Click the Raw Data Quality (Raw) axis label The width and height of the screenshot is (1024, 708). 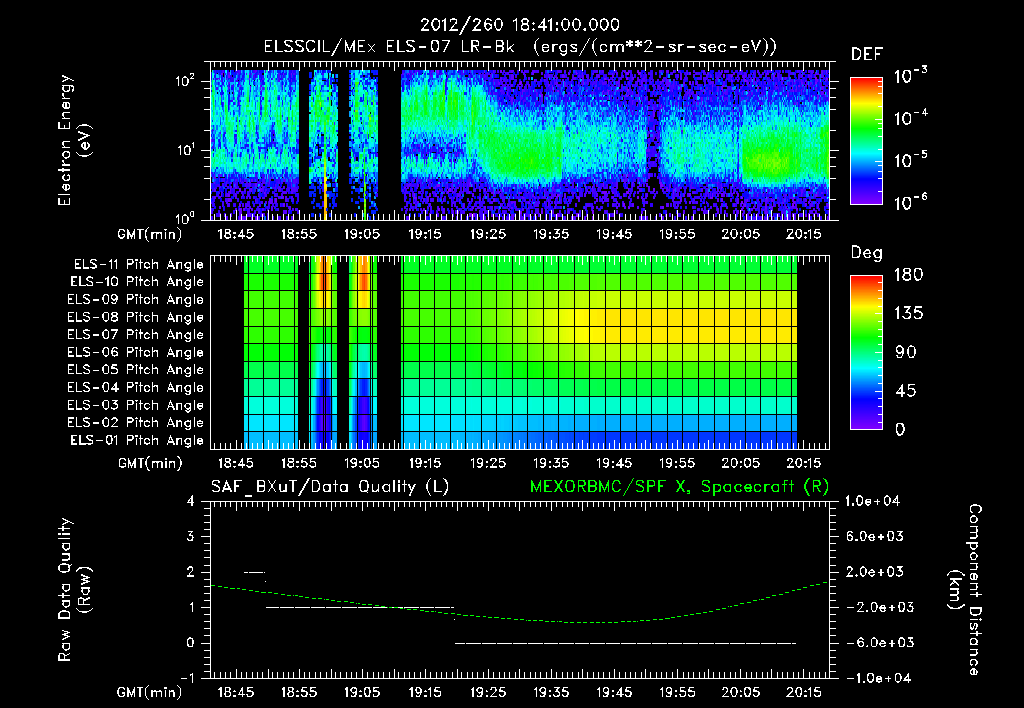(74, 590)
